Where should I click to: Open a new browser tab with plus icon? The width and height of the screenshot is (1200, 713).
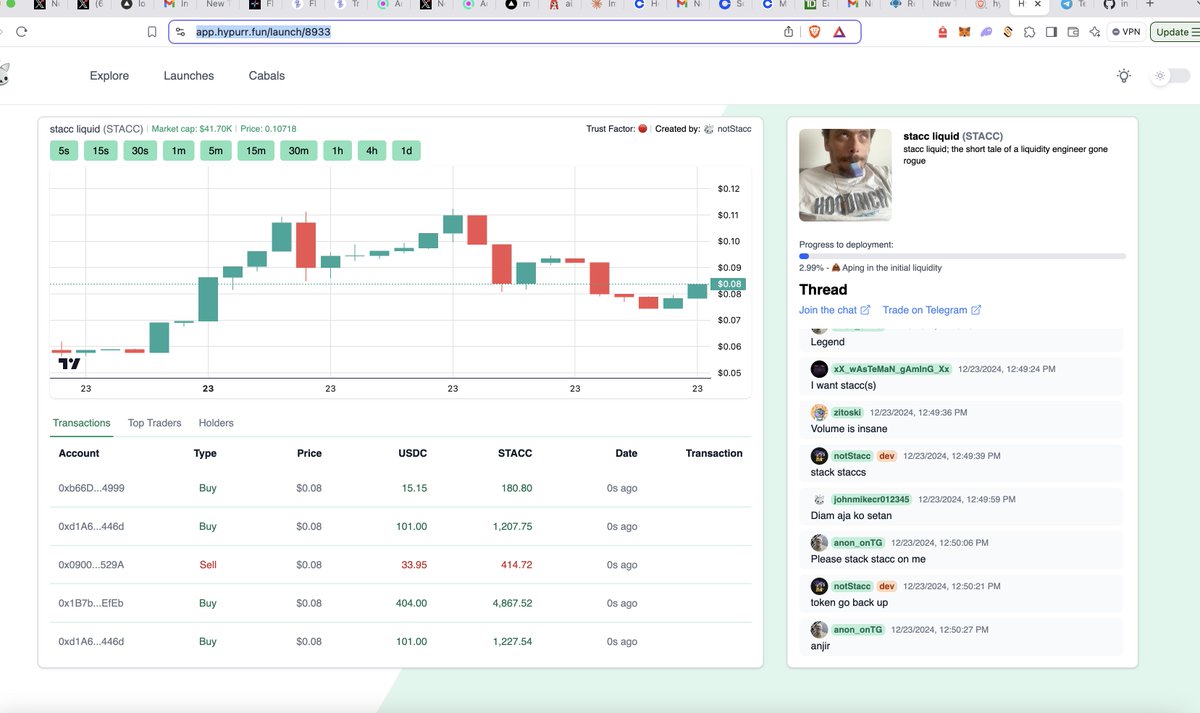pos(1150,5)
